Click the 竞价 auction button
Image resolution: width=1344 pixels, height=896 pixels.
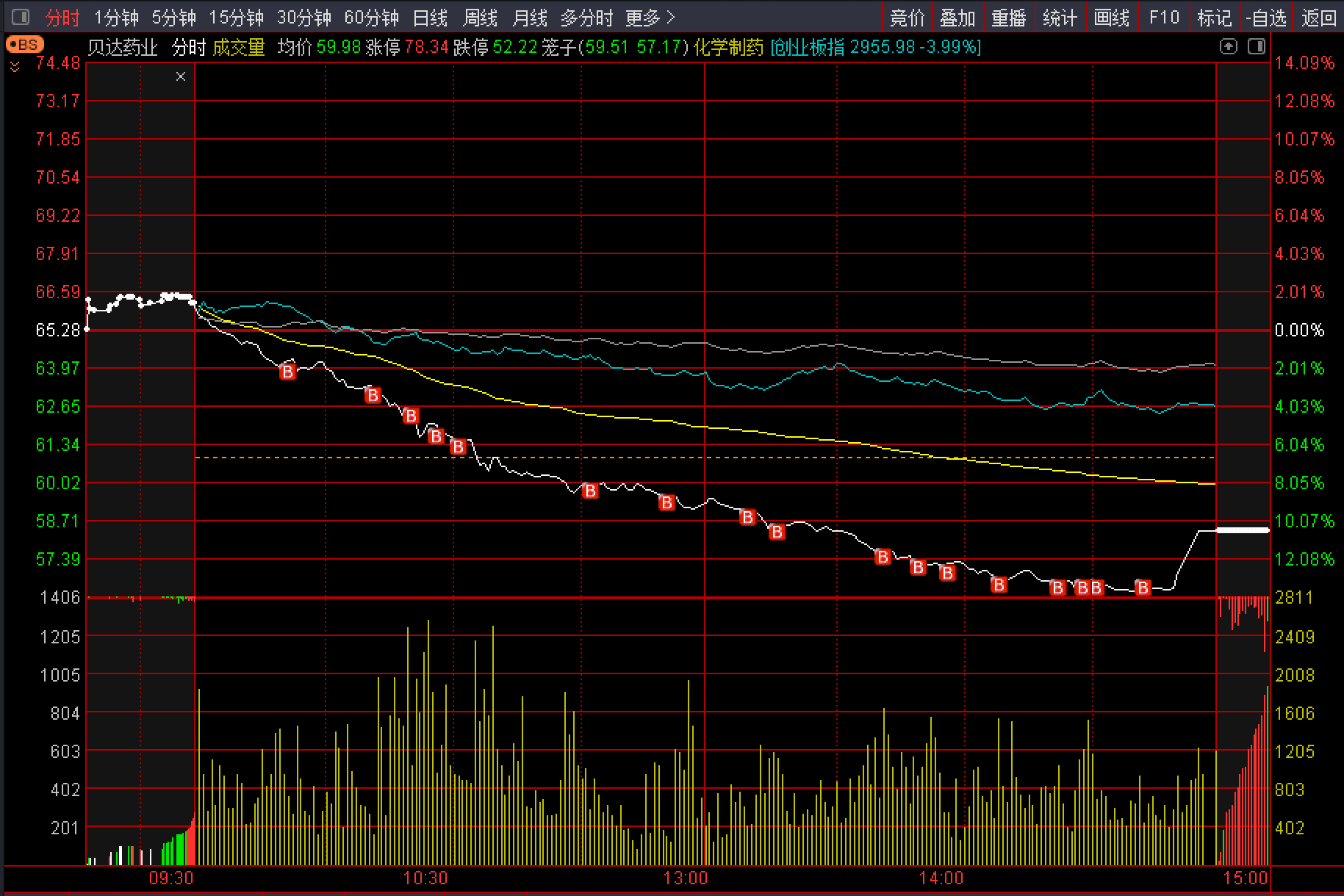coord(907,18)
